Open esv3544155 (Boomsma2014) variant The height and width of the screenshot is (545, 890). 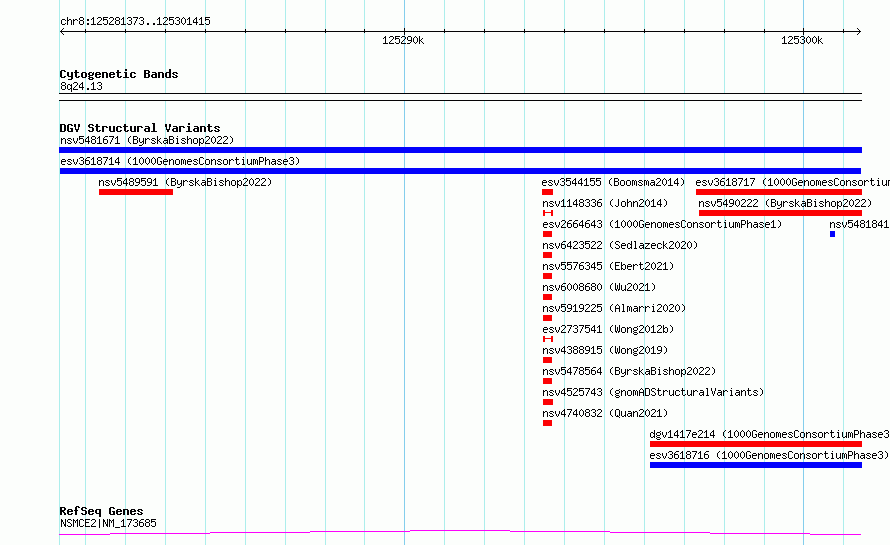pyautogui.click(x=613, y=182)
